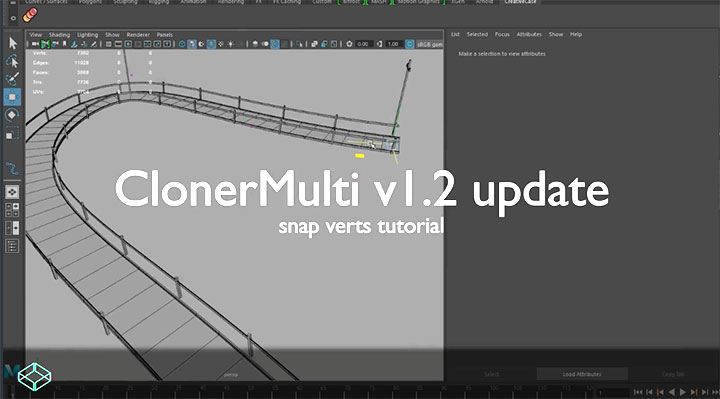Select the arrow Select tool
720x399 pixels.
pos(12,43)
